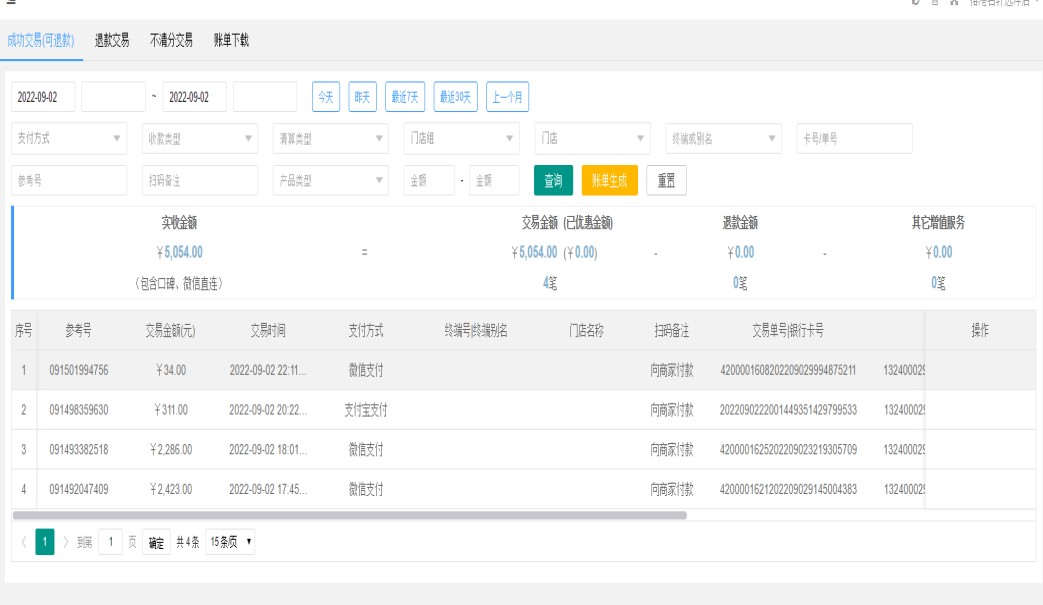Screen dimensions: 1043x605
Task: Select the 最近7天 quick date filter
Action: point(404,96)
